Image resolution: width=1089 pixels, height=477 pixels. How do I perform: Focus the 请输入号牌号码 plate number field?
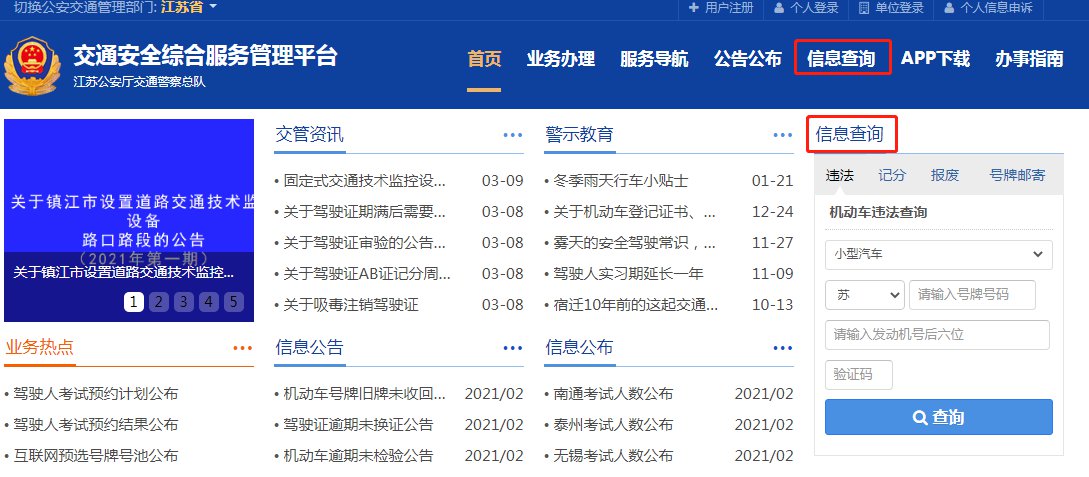point(972,294)
